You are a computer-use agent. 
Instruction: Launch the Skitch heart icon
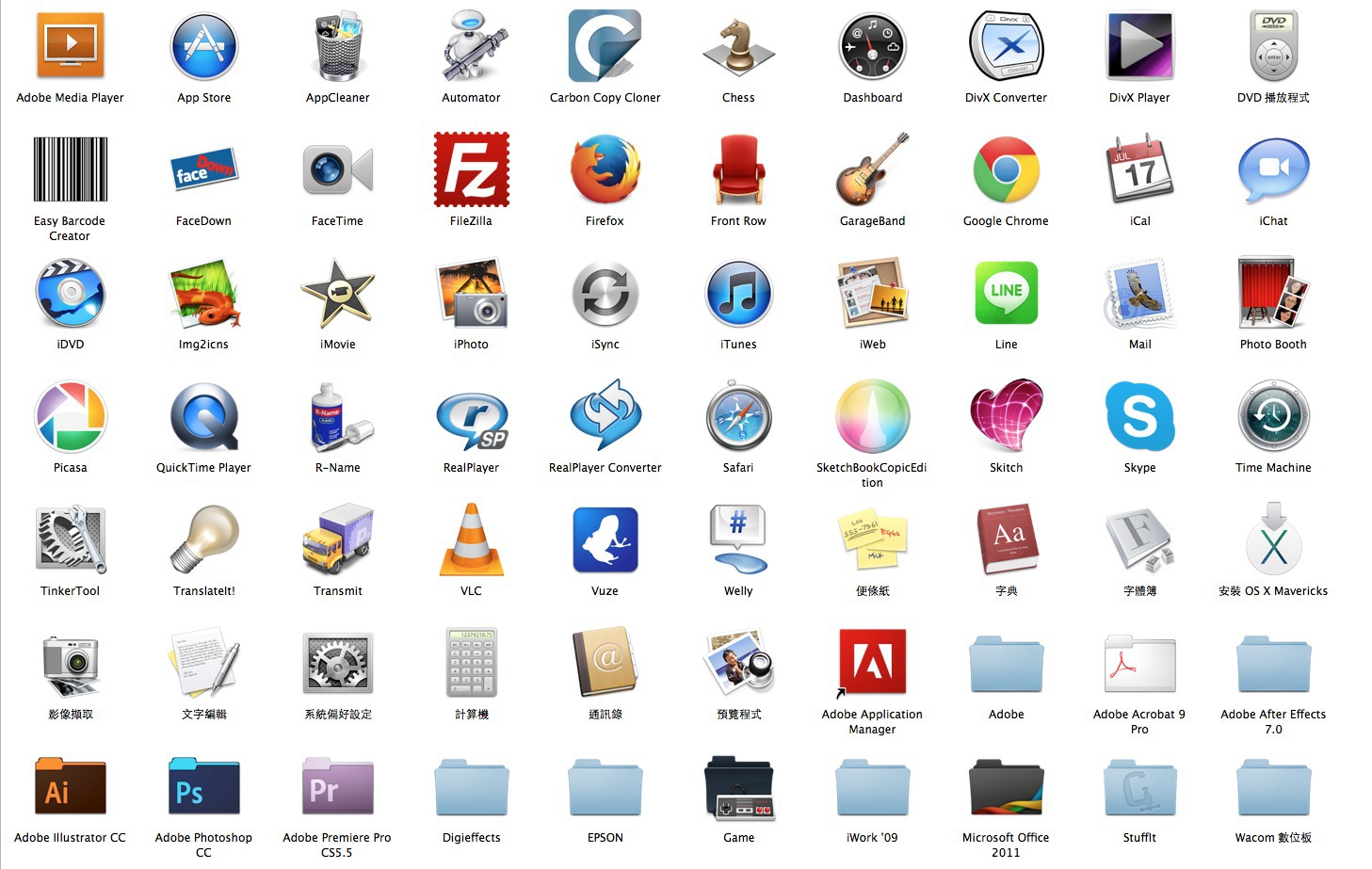(x=1007, y=416)
